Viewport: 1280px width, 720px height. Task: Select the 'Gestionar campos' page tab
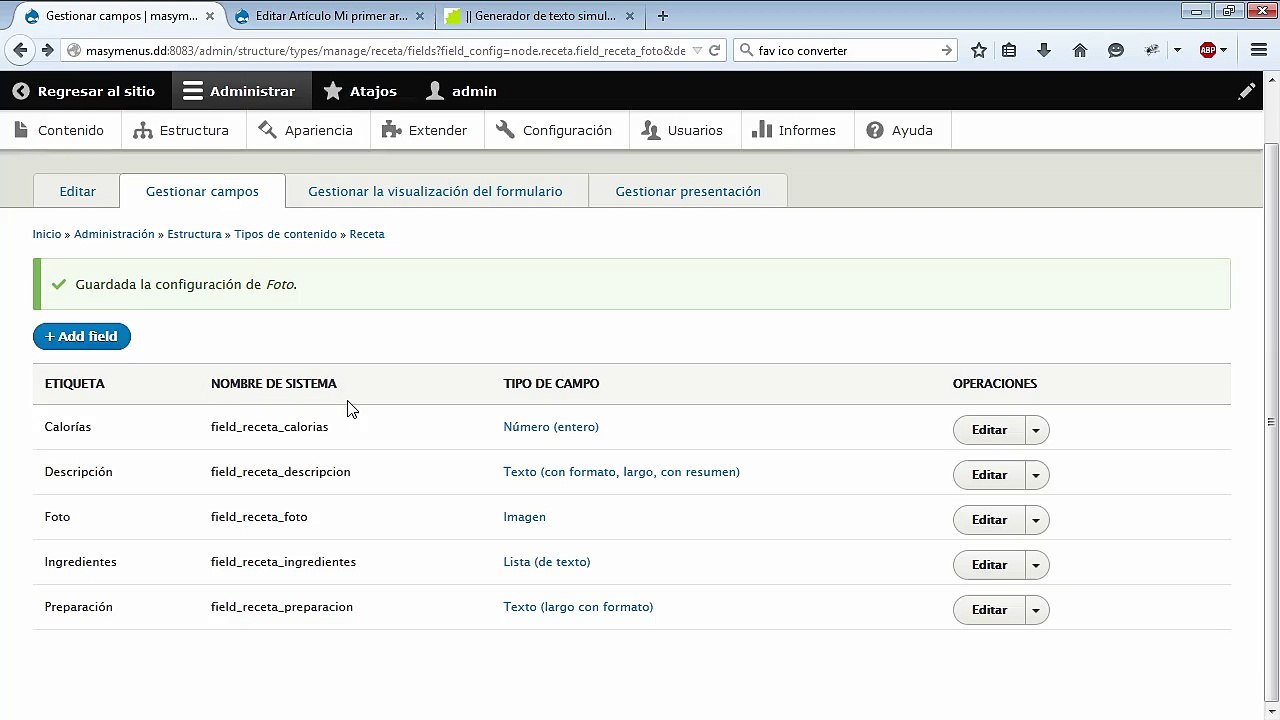[x=202, y=191]
